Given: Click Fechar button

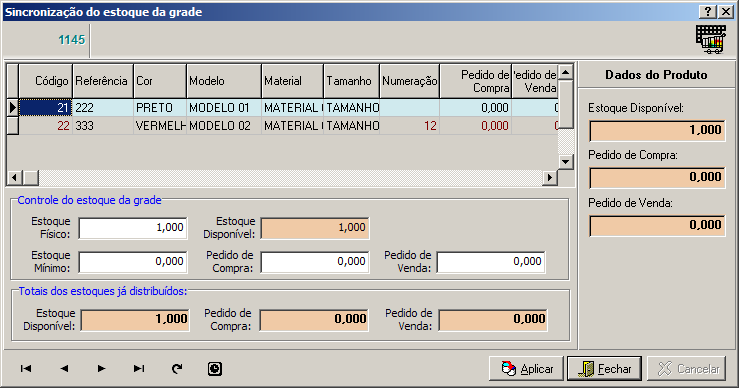Looking at the screenshot, I should point(604,368).
